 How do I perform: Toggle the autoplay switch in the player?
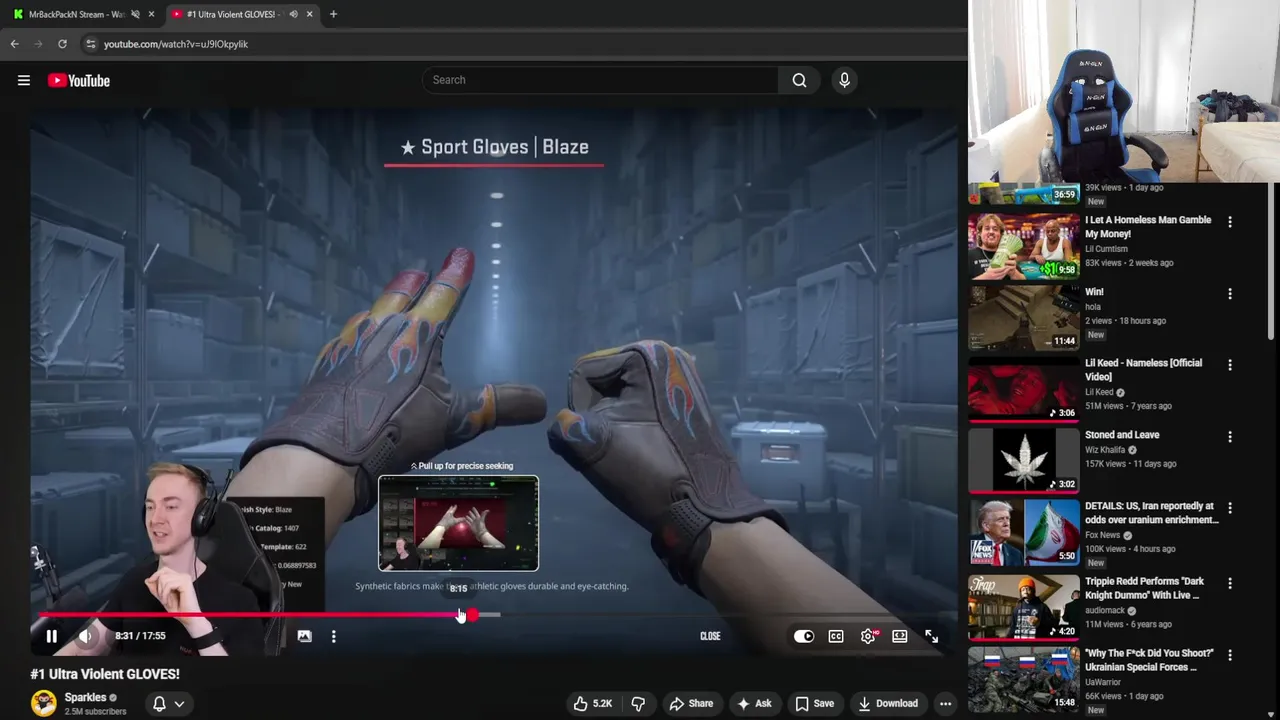(804, 636)
